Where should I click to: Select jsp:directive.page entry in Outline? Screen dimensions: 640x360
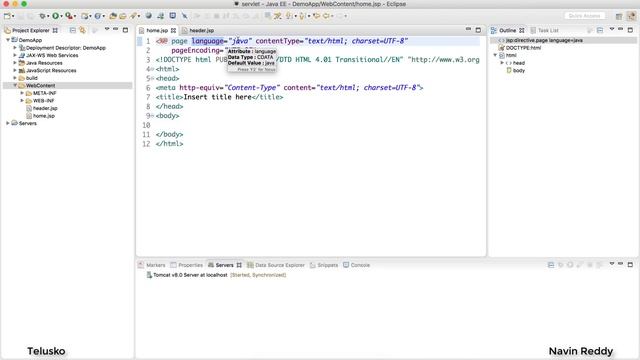pyautogui.click(x=544, y=40)
